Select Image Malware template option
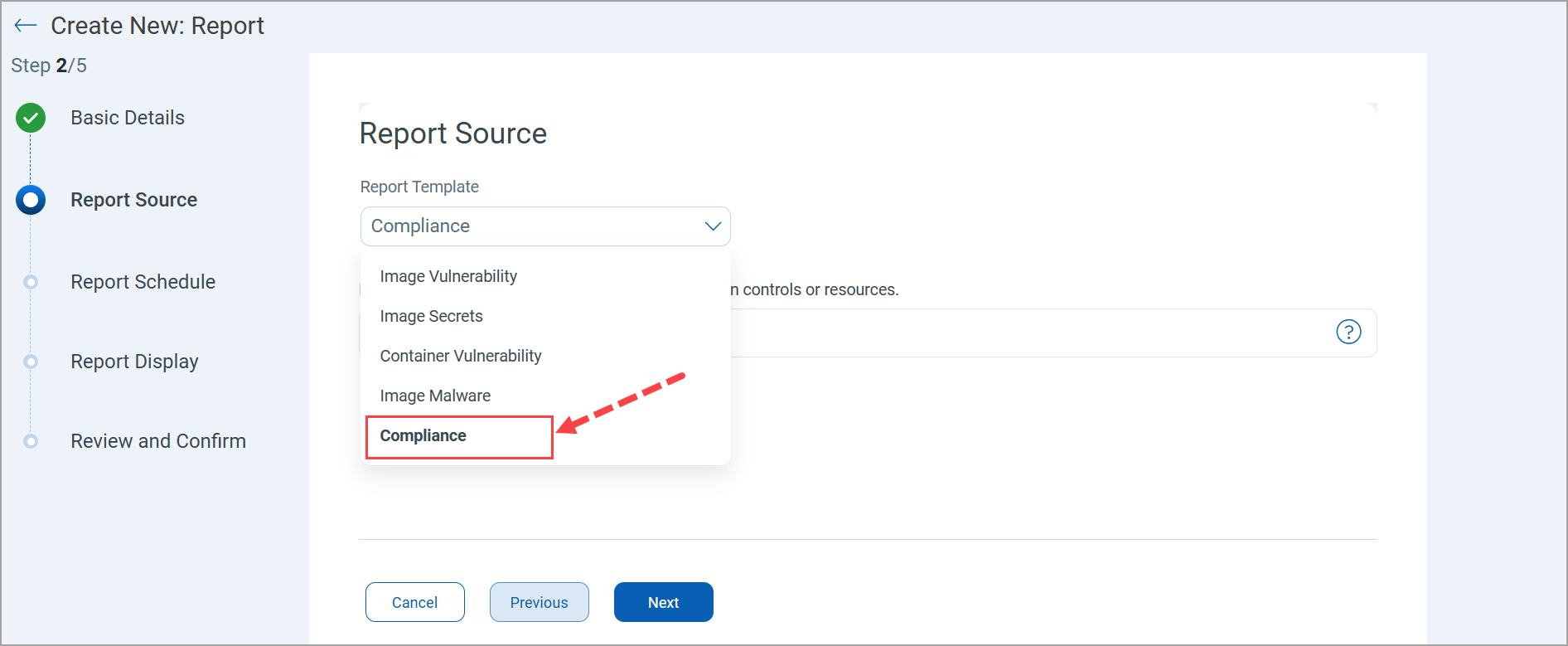 435,396
